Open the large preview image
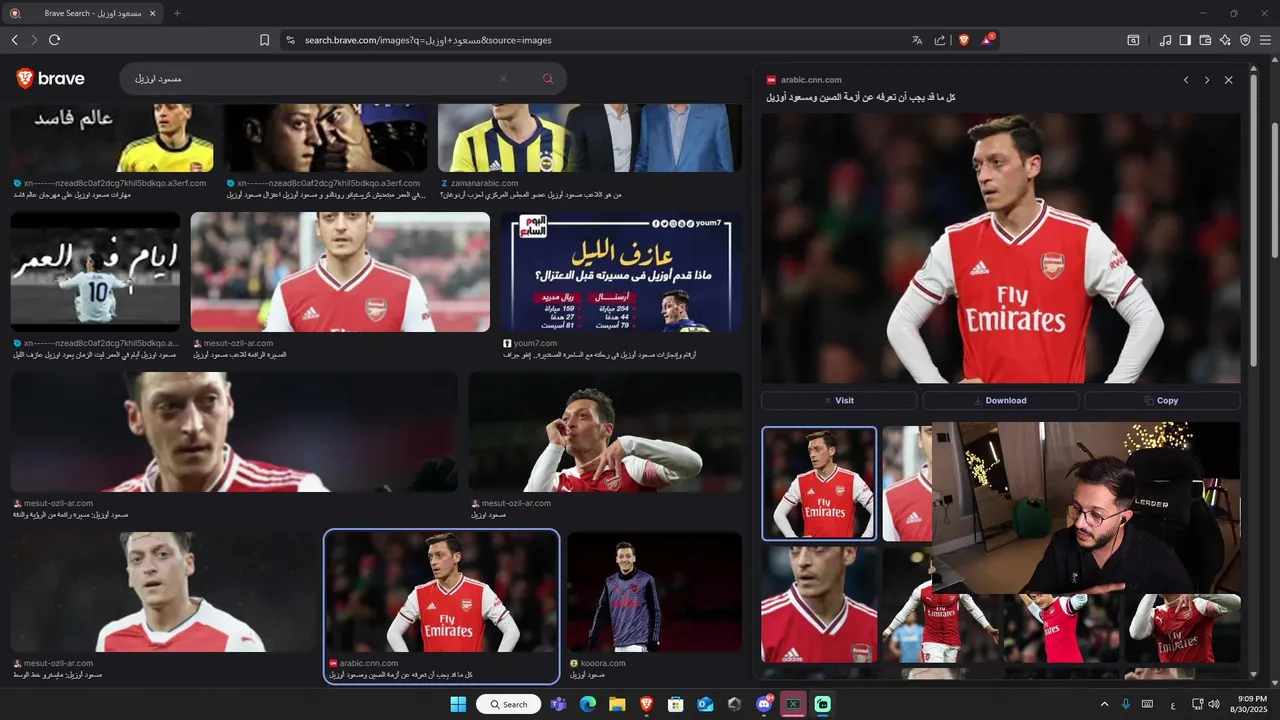The width and height of the screenshot is (1280, 720). [1001, 248]
